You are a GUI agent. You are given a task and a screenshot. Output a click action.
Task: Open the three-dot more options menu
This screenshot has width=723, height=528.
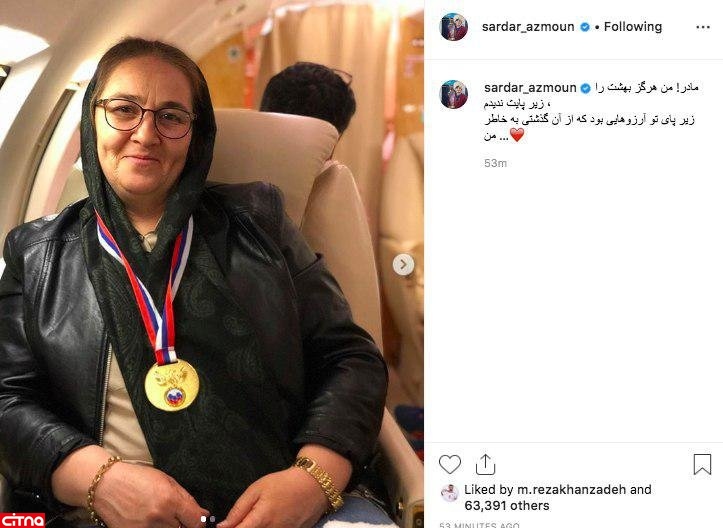click(x=703, y=27)
